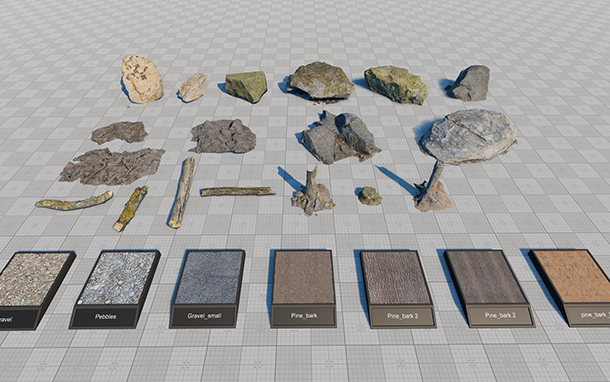Image resolution: width=610 pixels, height=382 pixels.
Task: Click the horizontal log piece
Action: (x=238, y=191)
